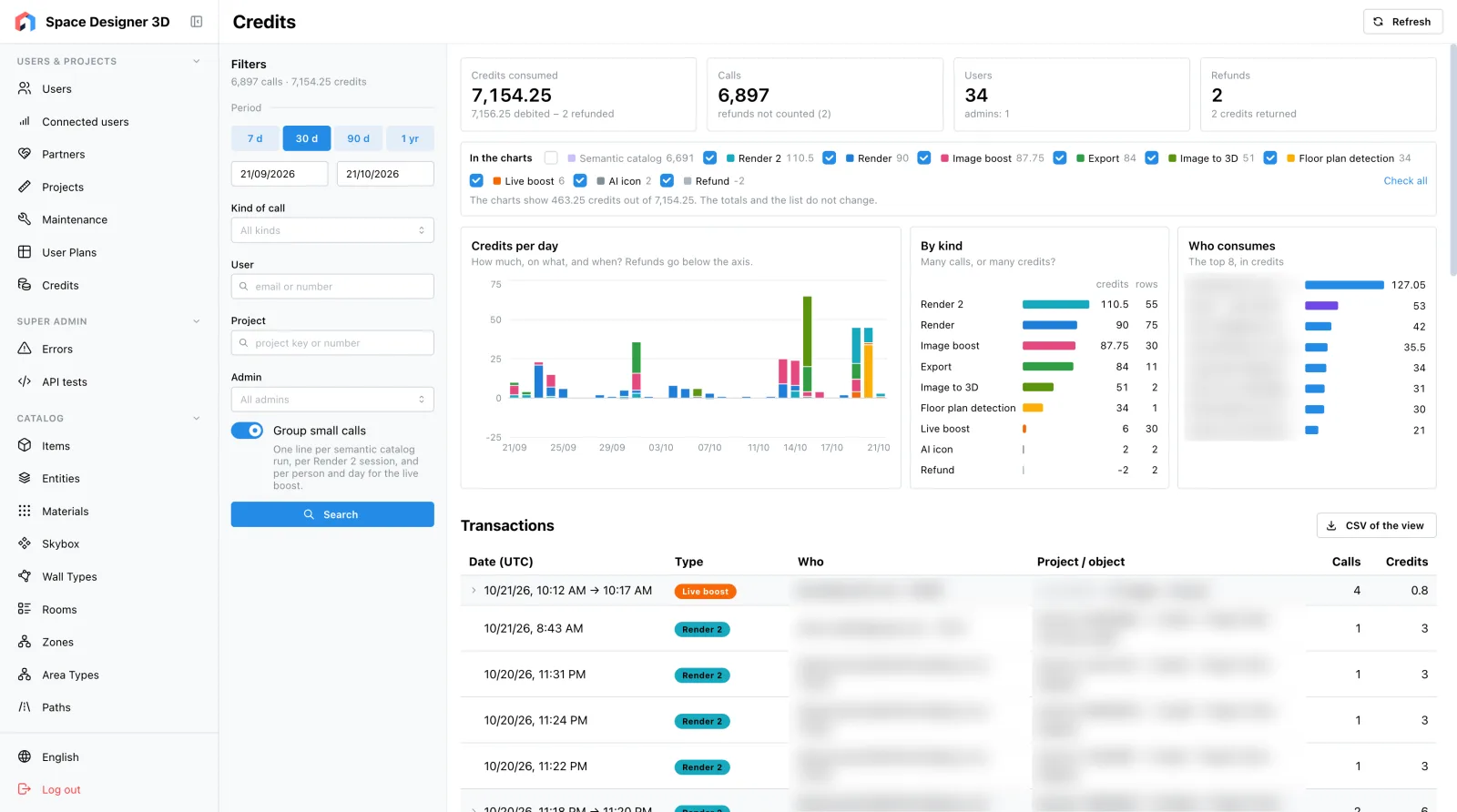
Task: Click the Check all link
Action: 1405,181
